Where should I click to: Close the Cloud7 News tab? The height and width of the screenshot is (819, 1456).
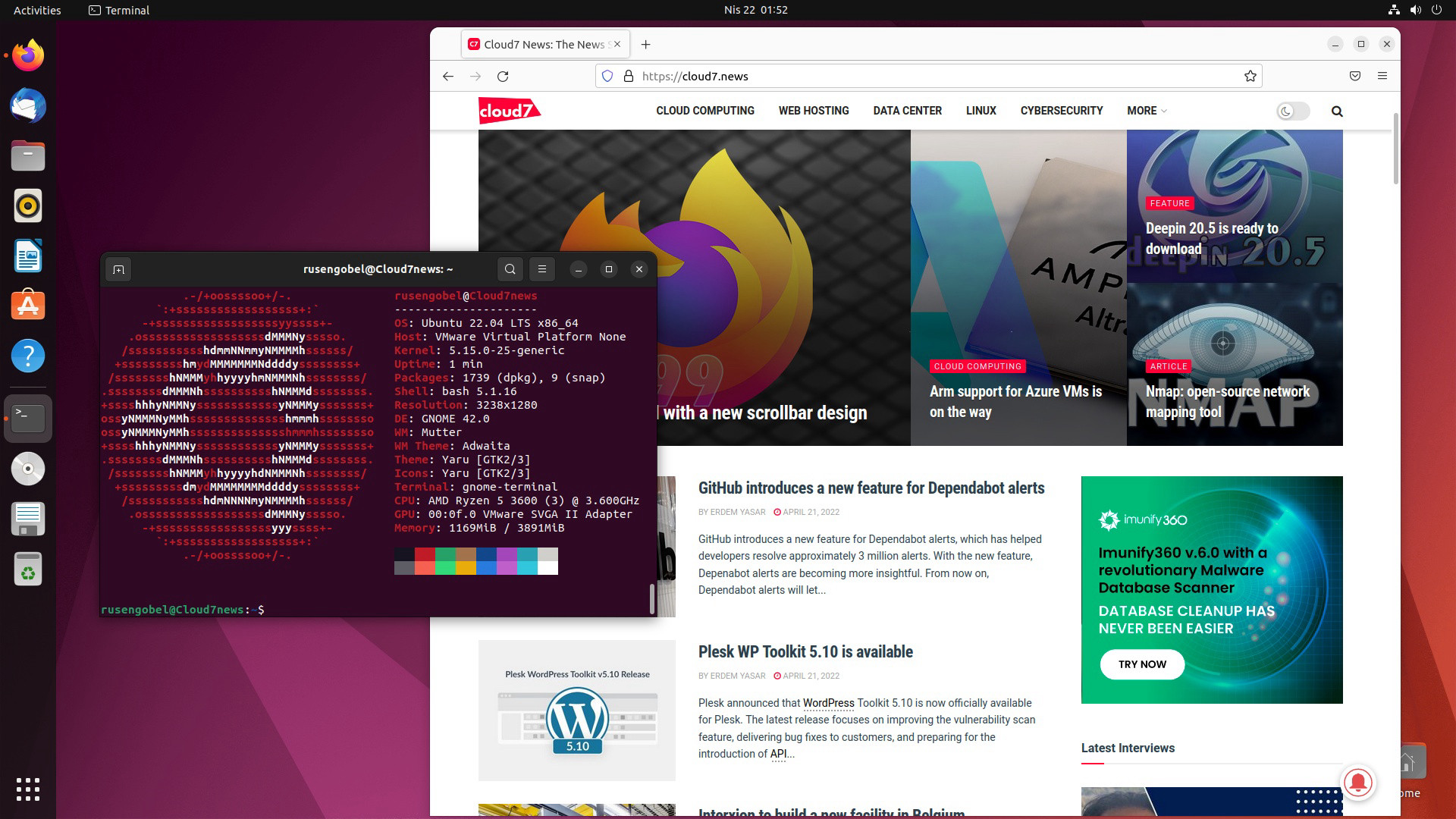[x=617, y=44]
